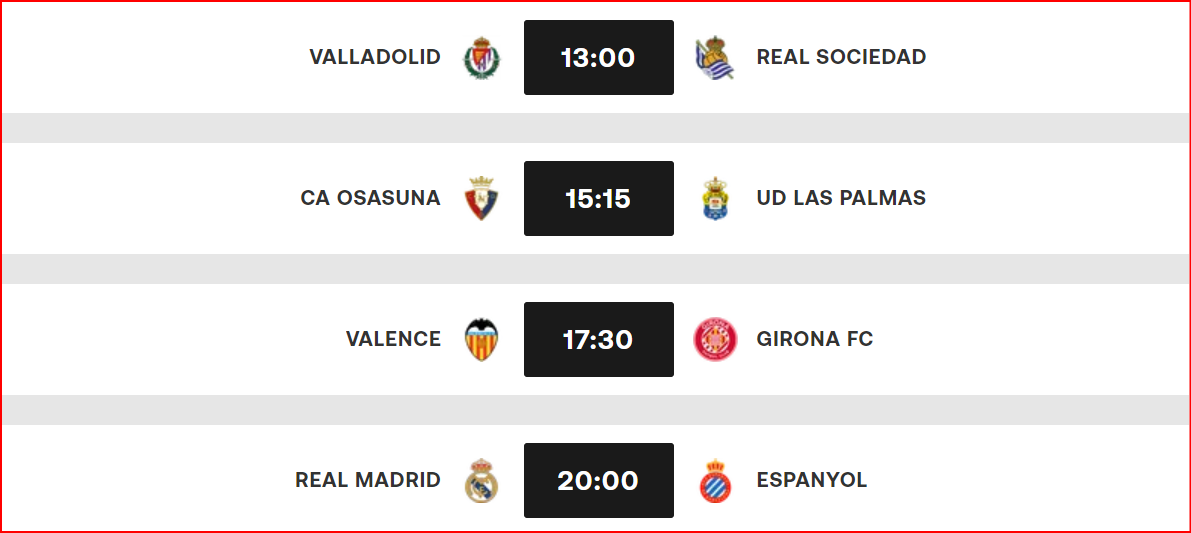Open the VALLADOLID team name link
This screenshot has width=1191, height=533.
[375, 57]
